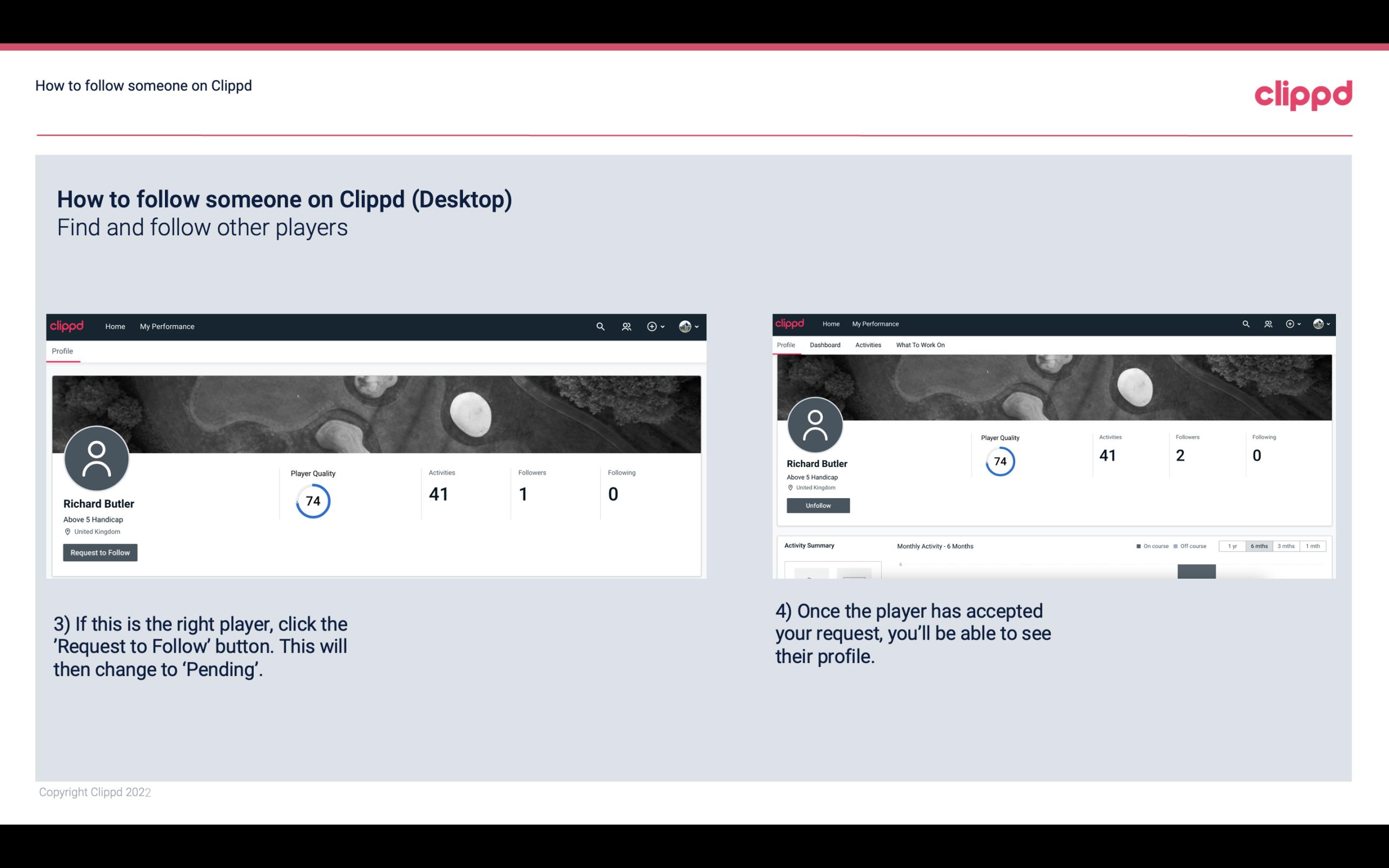Select the 'Dashboard' tab on right profile
The width and height of the screenshot is (1389, 868).
click(x=824, y=345)
